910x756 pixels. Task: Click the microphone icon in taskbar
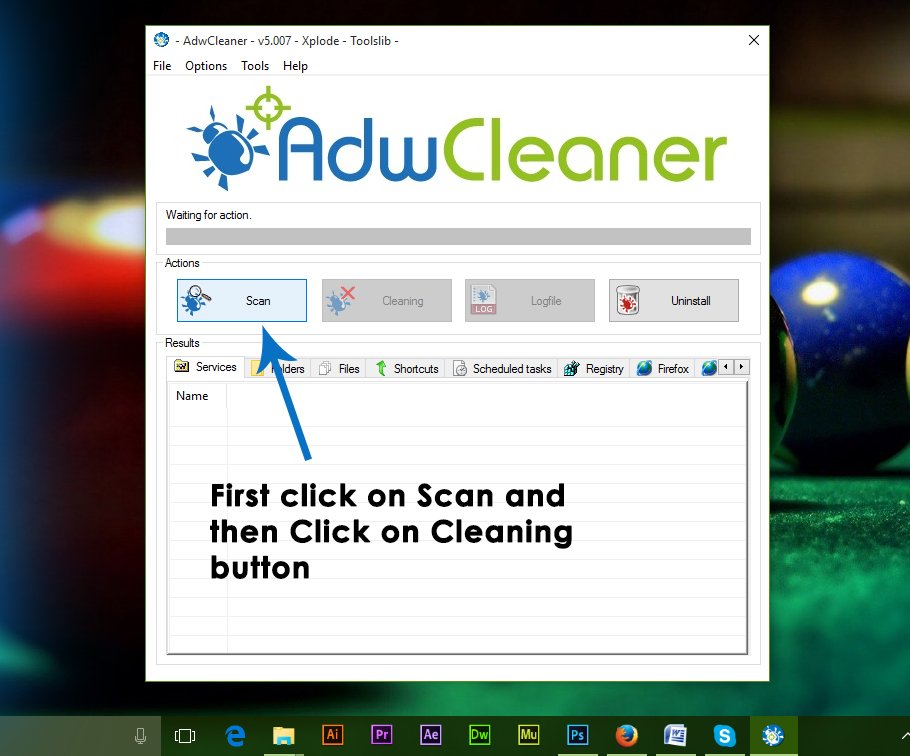point(140,736)
